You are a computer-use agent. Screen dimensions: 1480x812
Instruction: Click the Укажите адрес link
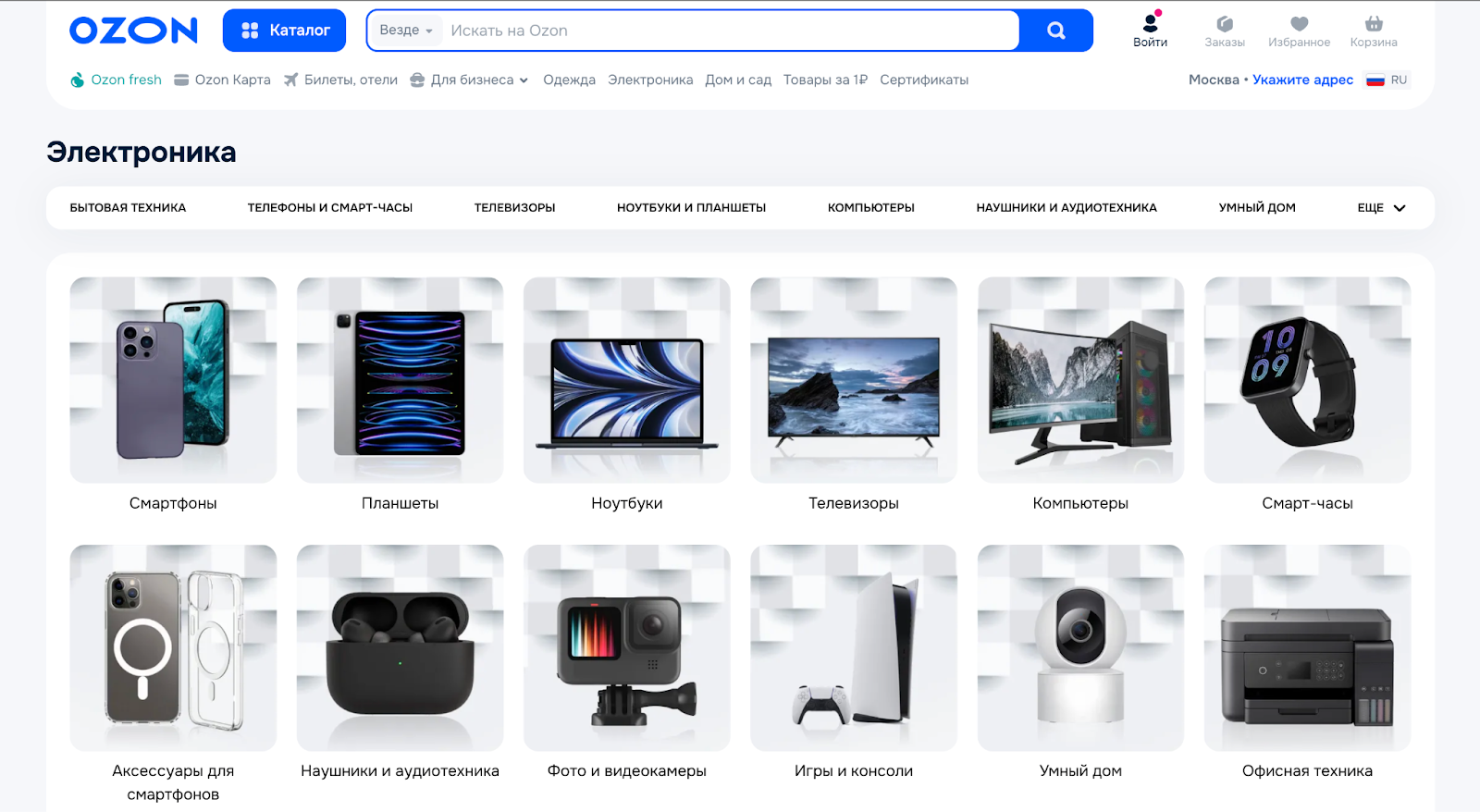coord(1302,80)
